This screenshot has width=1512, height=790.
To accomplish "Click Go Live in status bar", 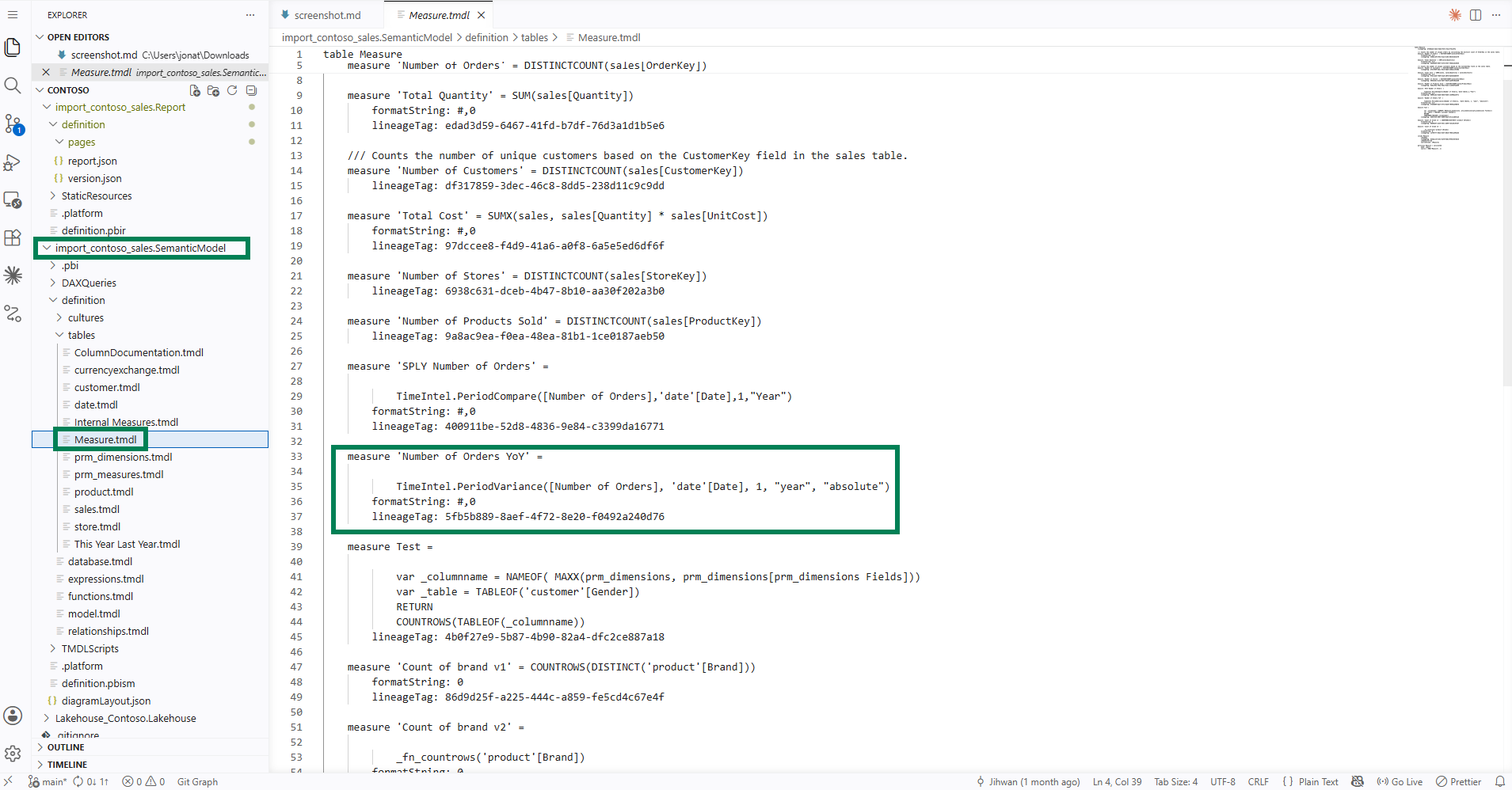I will click(1400, 781).
